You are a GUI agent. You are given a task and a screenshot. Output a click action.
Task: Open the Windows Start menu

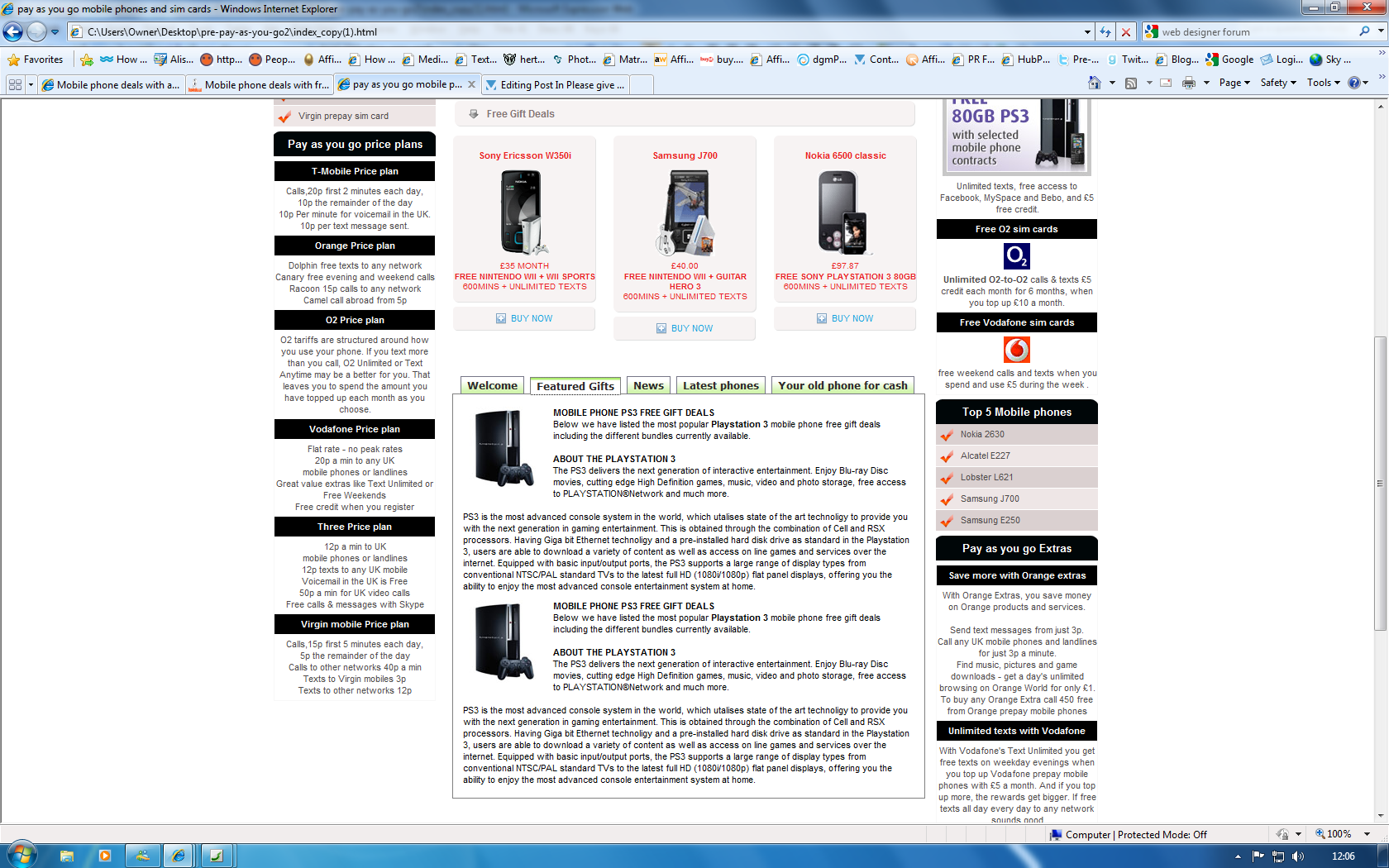pyautogui.click(x=21, y=855)
